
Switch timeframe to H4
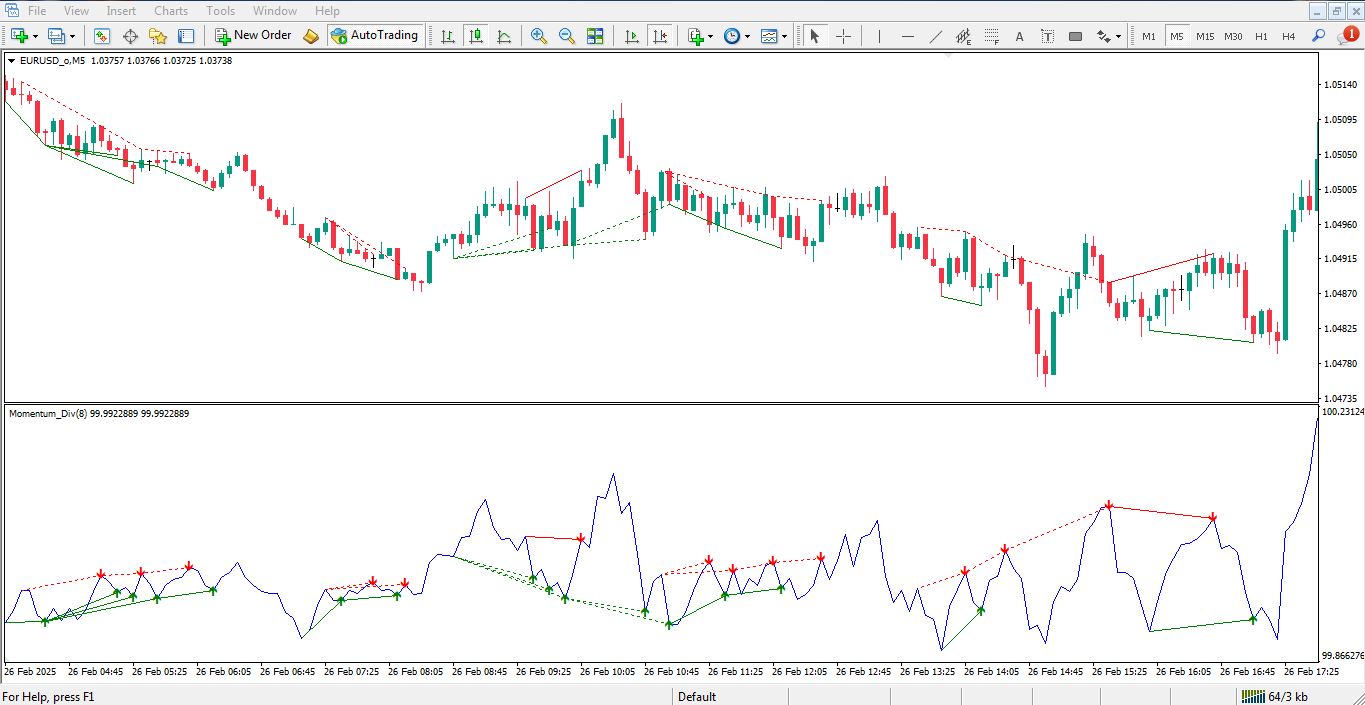tap(1289, 36)
